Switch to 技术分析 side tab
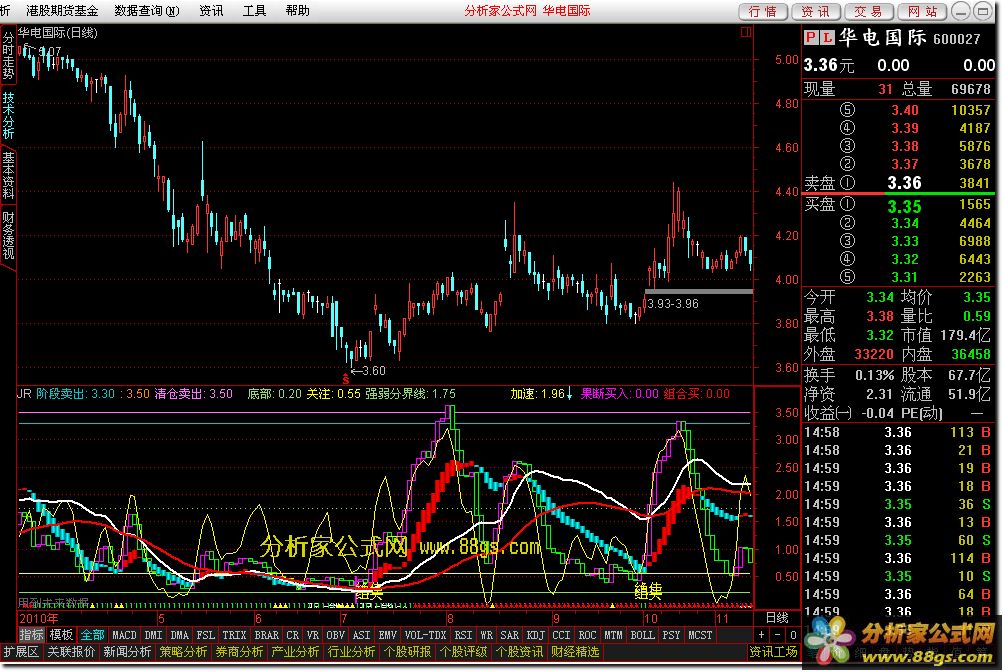1004x672 pixels. [x=8, y=115]
